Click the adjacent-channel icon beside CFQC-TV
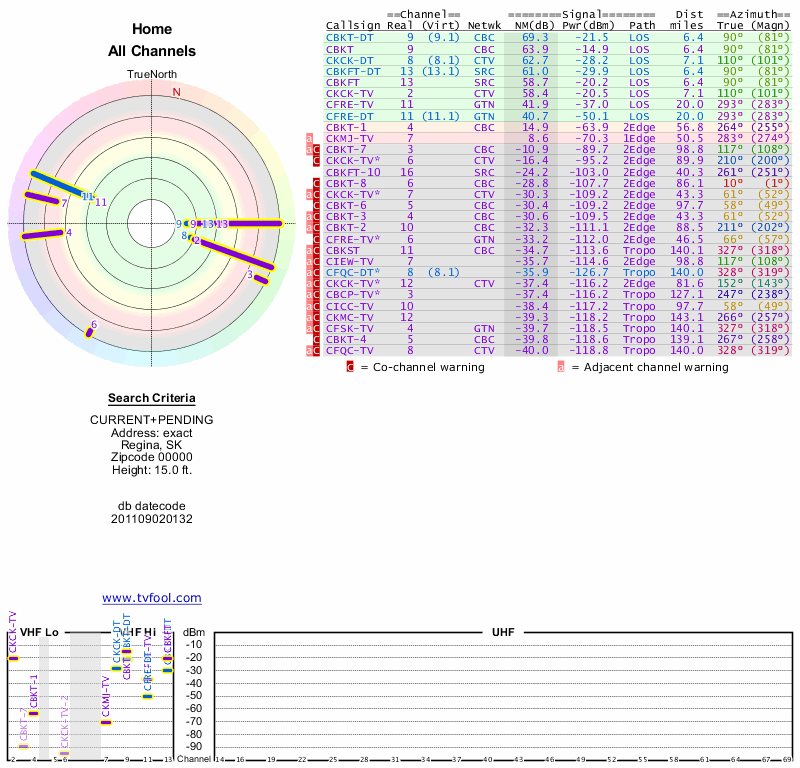 [309, 350]
